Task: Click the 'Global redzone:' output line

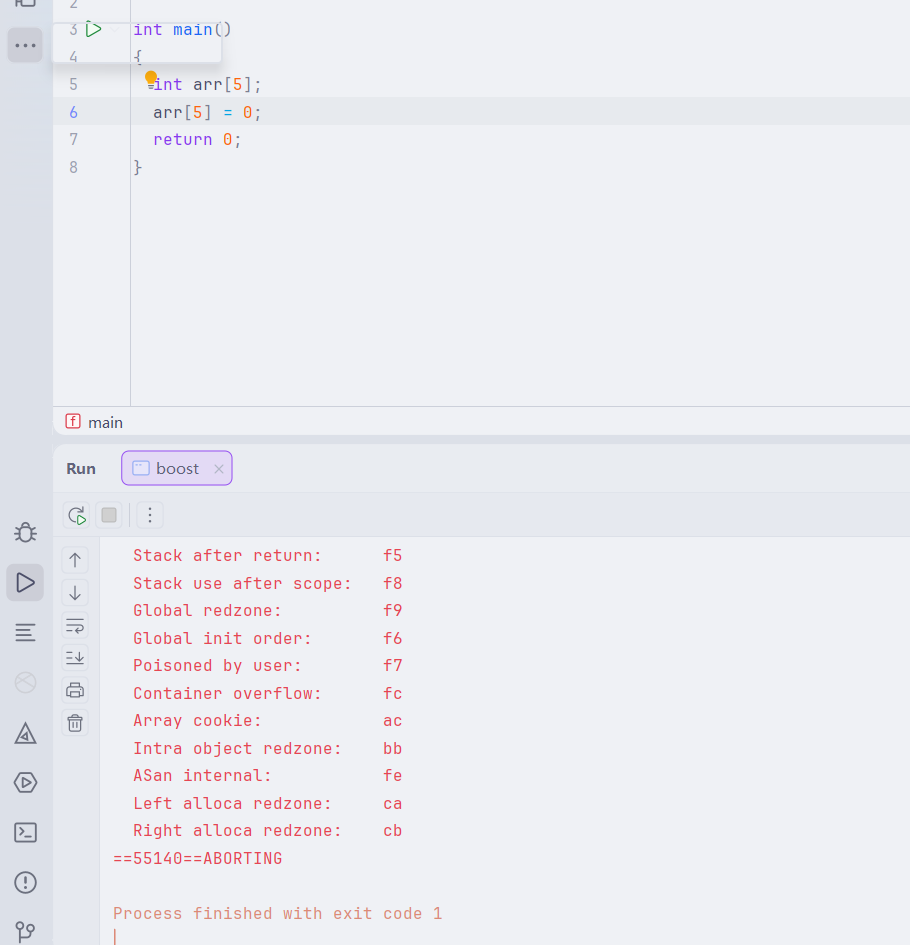Action: point(268,611)
